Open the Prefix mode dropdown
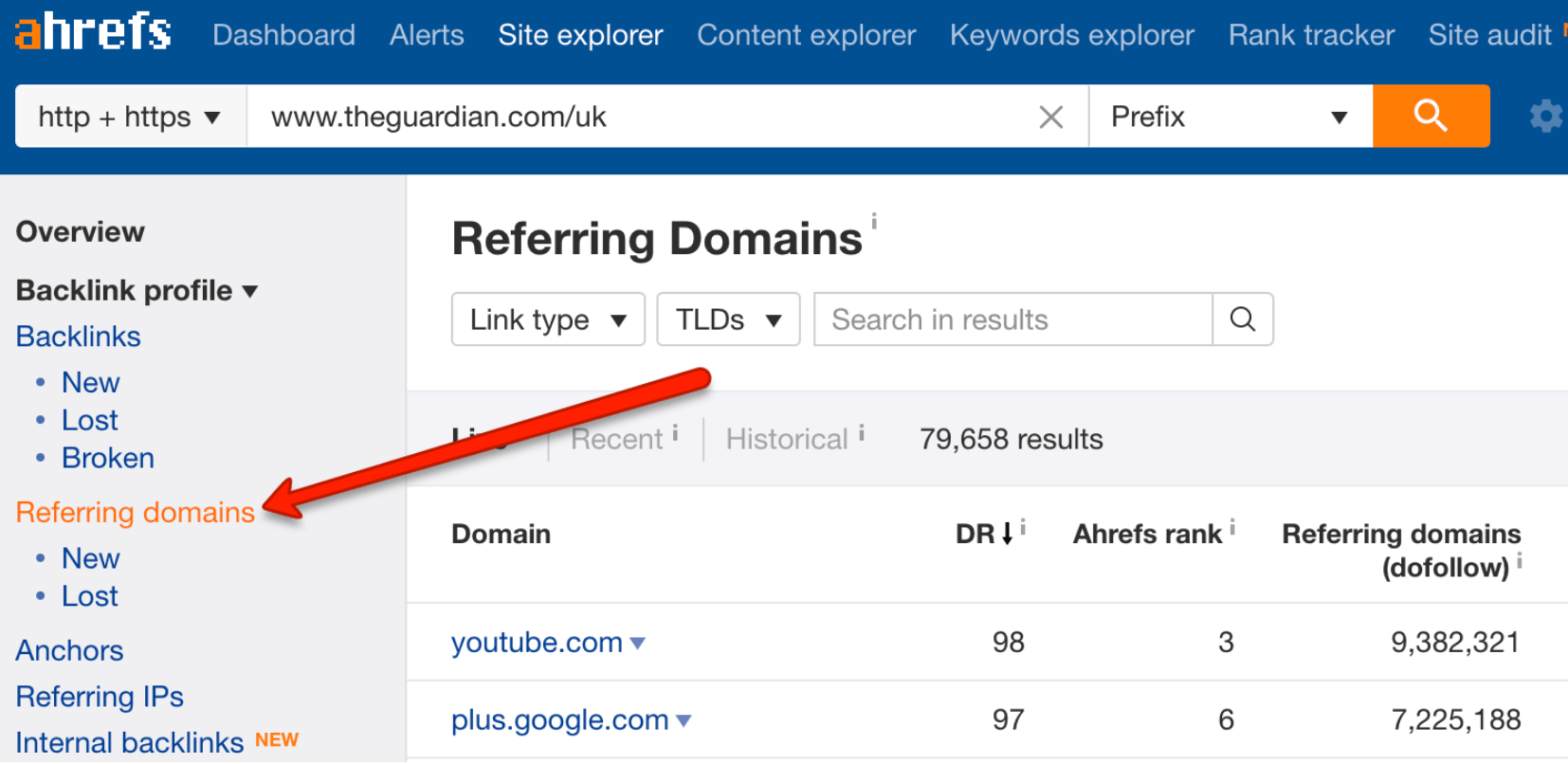The height and width of the screenshot is (764, 1568). (x=1231, y=117)
